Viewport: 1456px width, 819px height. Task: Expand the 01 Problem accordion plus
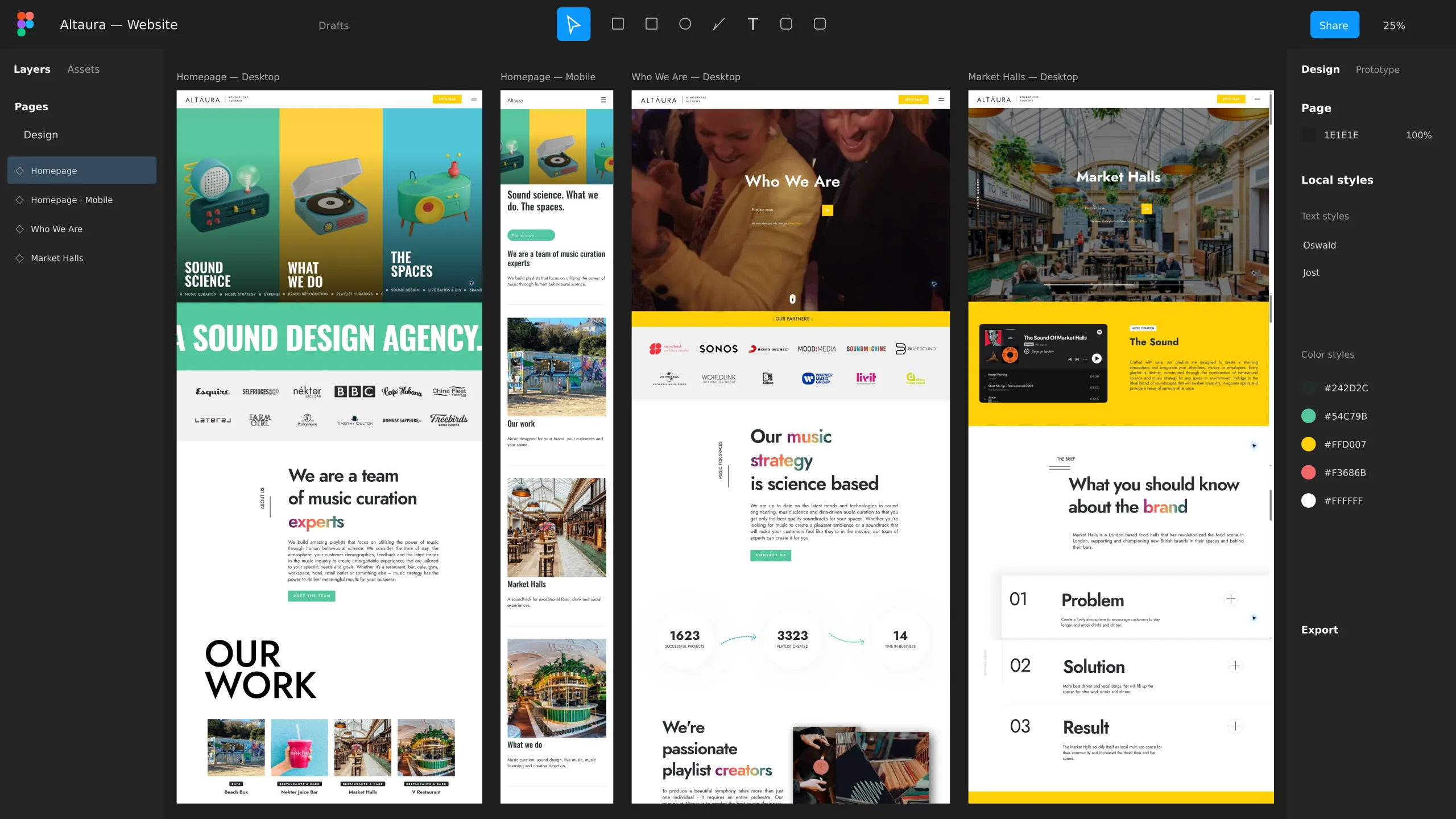pyautogui.click(x=1231, y=599)
